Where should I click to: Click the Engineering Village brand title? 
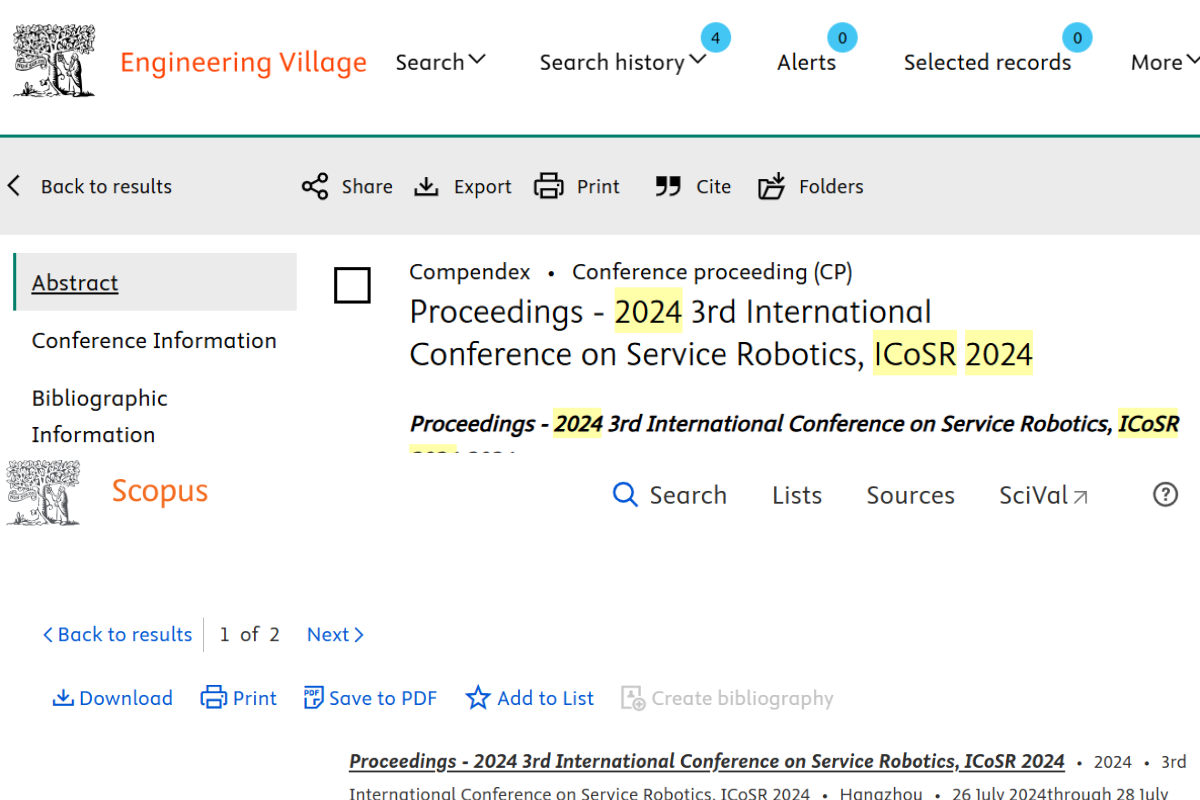pos(243,62)
